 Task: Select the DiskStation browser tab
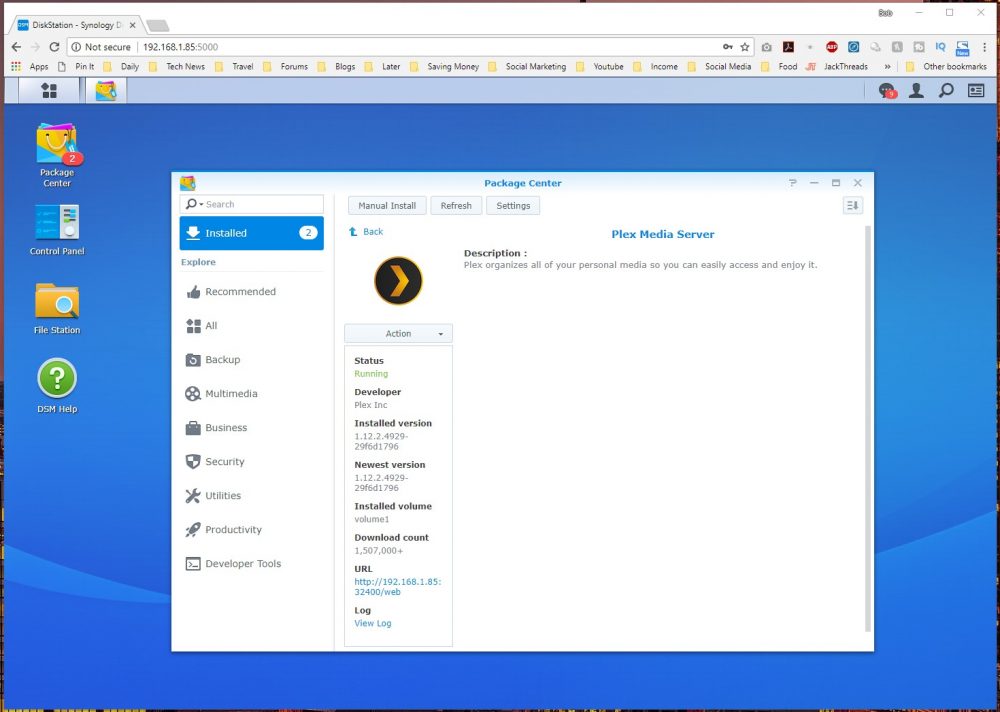[77, 26]
